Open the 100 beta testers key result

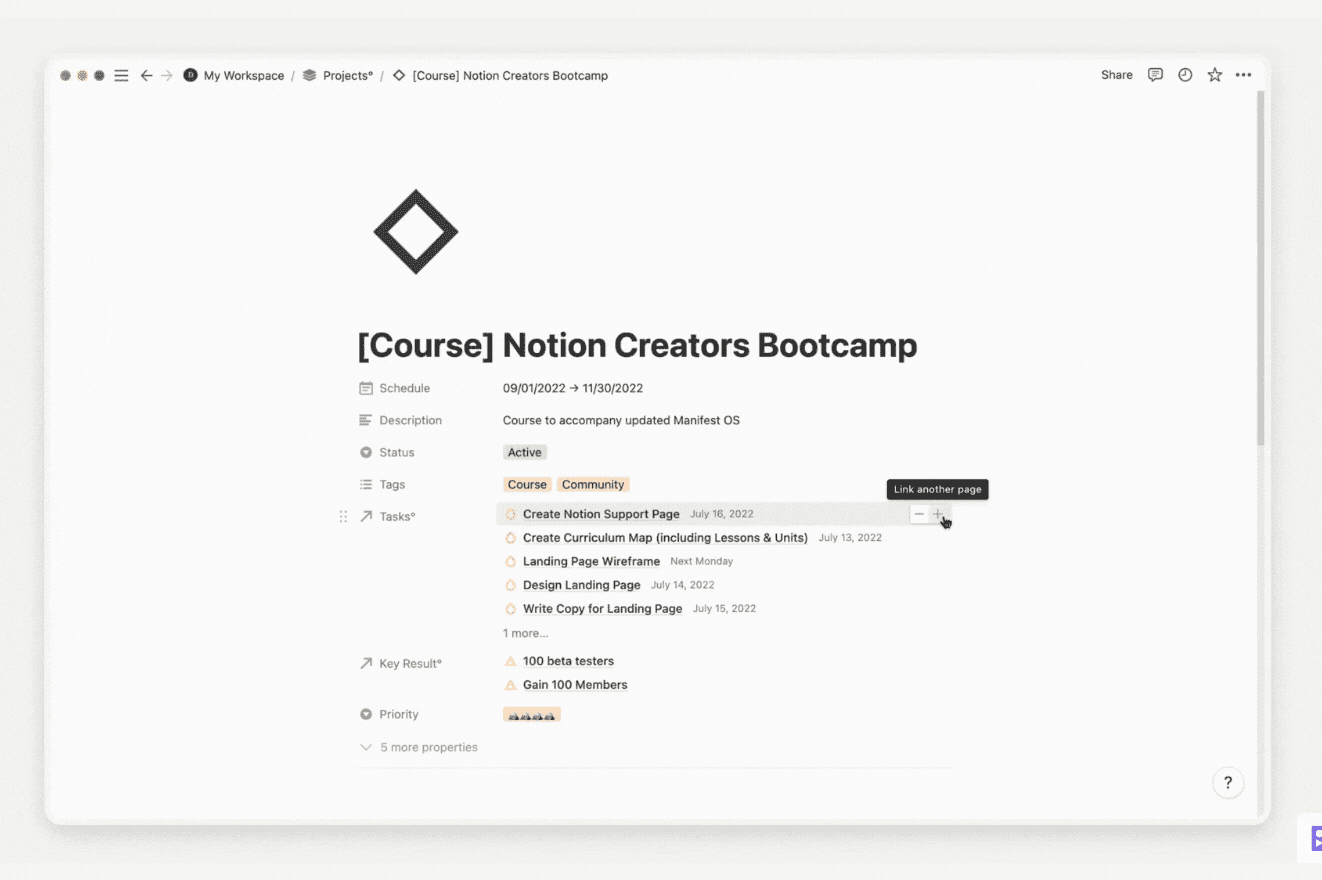click(x=568, y=661)
